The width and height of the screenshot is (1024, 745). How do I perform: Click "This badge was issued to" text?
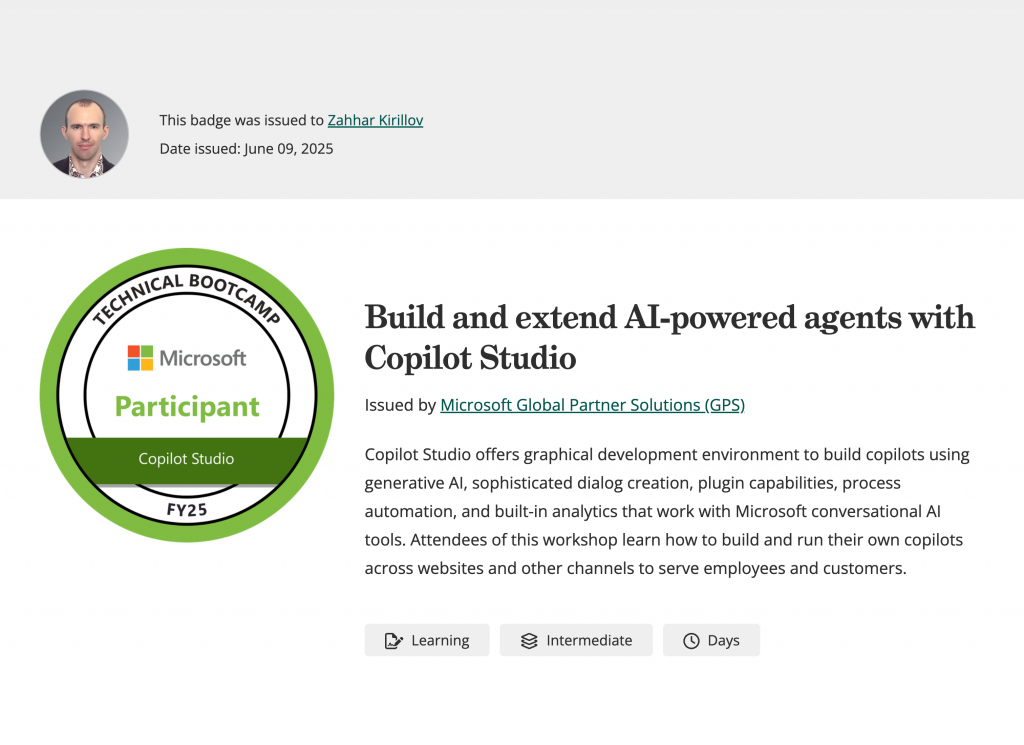click(x=242, y=120)
